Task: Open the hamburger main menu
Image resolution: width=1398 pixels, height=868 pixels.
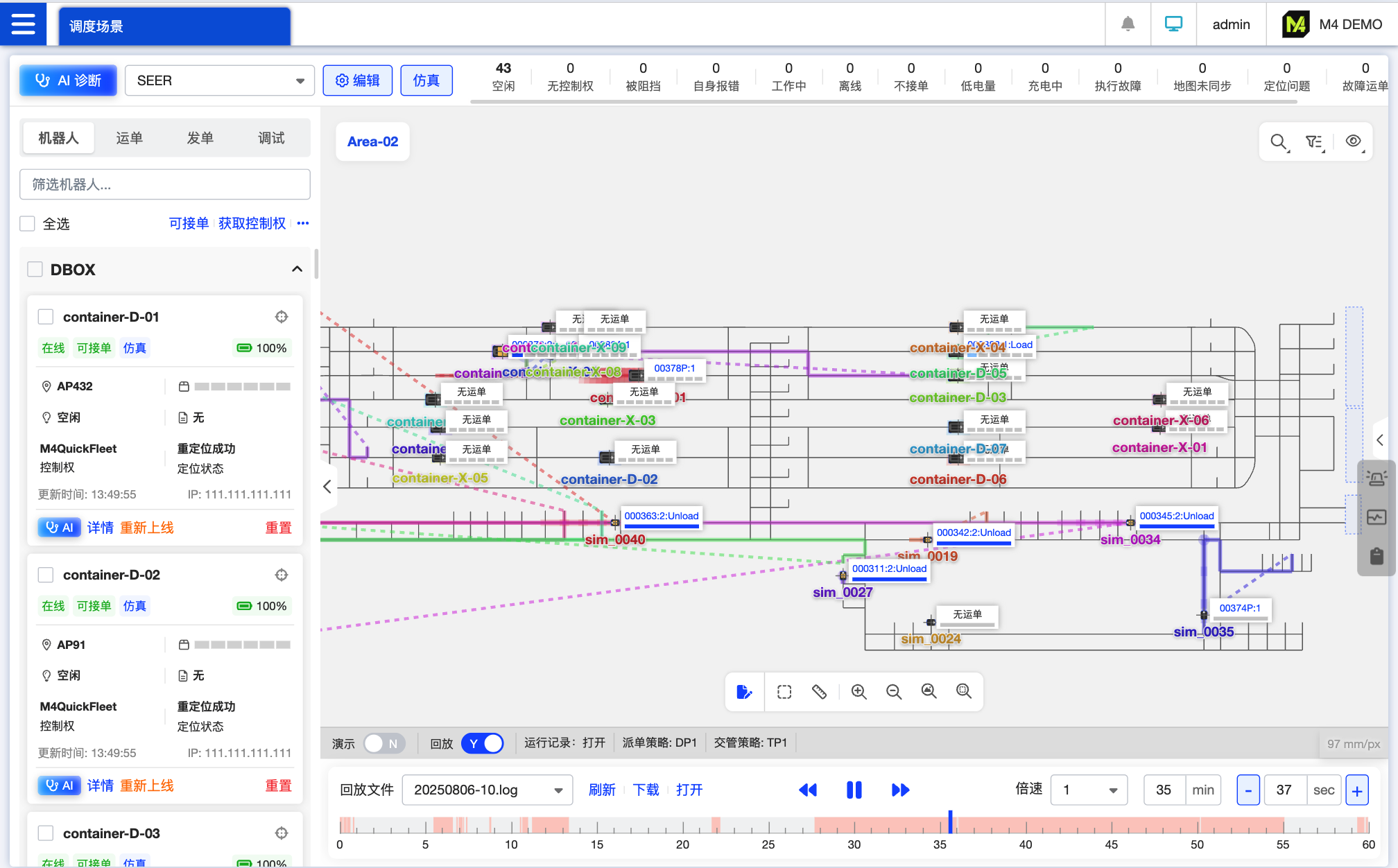Action: [23, 24]
